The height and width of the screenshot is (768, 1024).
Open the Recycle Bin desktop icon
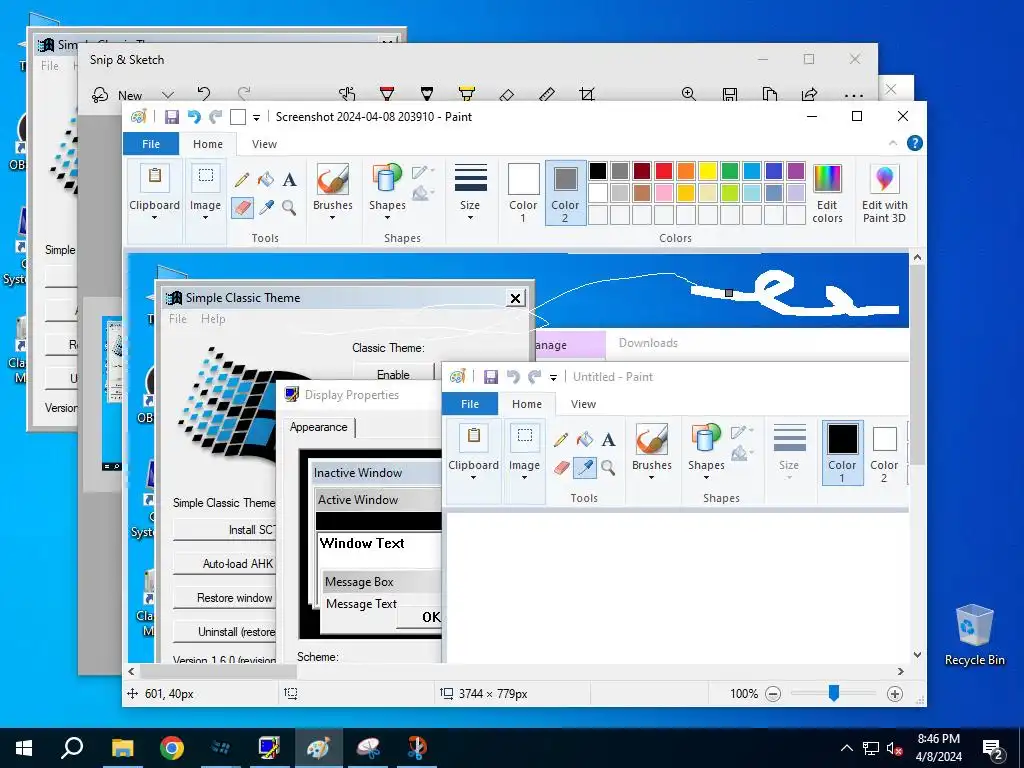[x=974, y=635]
